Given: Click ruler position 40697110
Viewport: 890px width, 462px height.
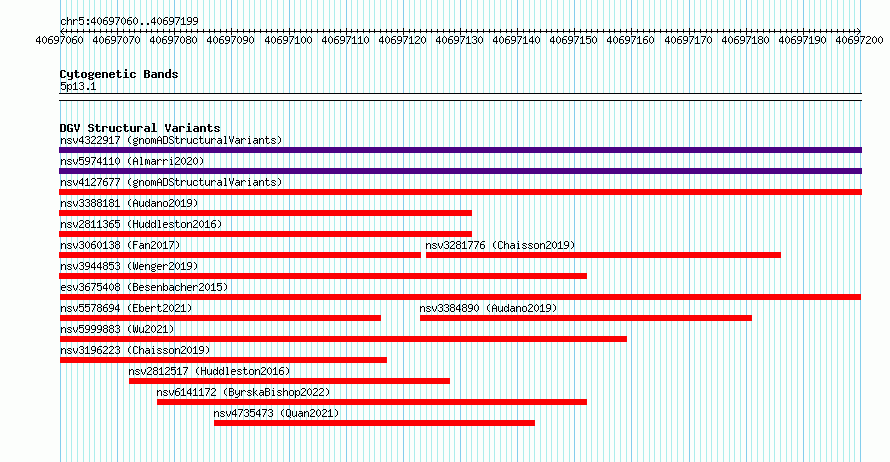Looking at the screenshot, I should click(x=345, y=40).
